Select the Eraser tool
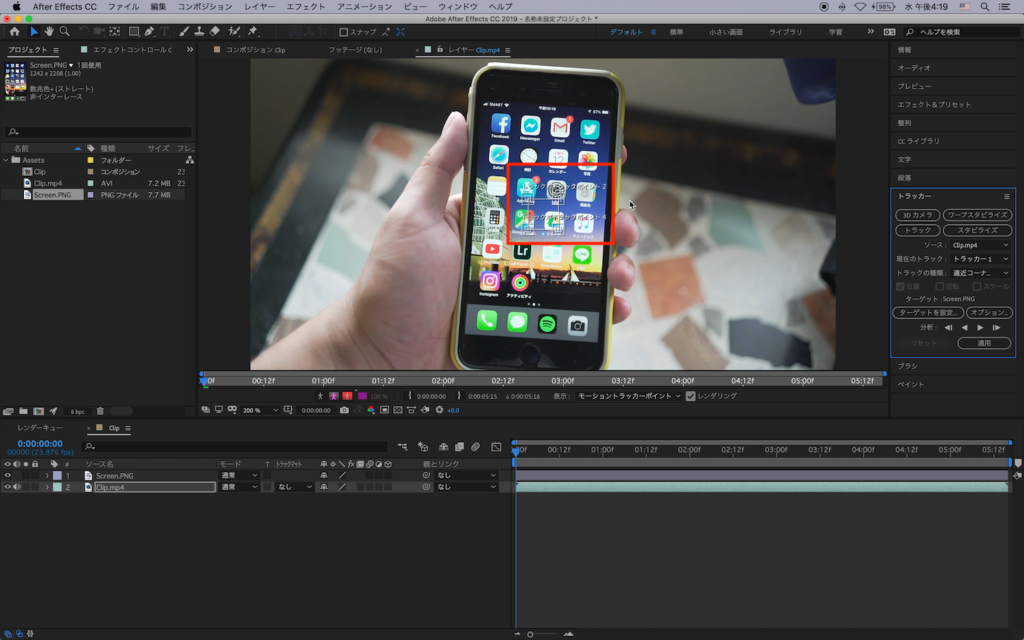 (215, 32)
